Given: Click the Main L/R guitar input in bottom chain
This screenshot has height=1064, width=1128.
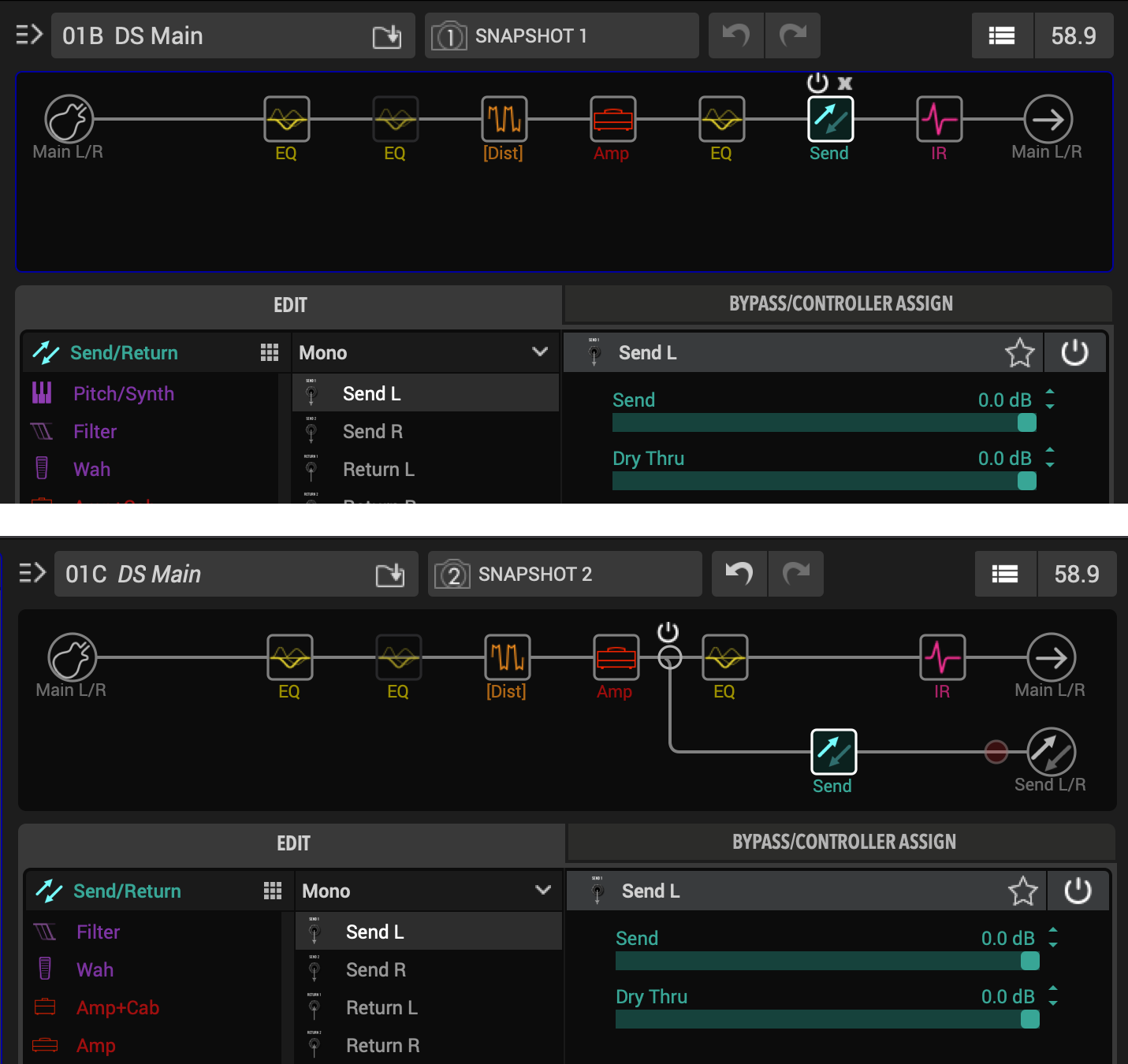Looking at the screenshot, I should tap(72, 657).
